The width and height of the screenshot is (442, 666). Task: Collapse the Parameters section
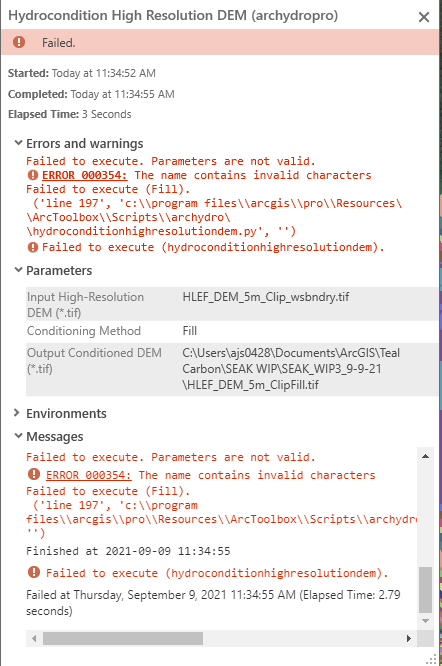click(18, 270)
